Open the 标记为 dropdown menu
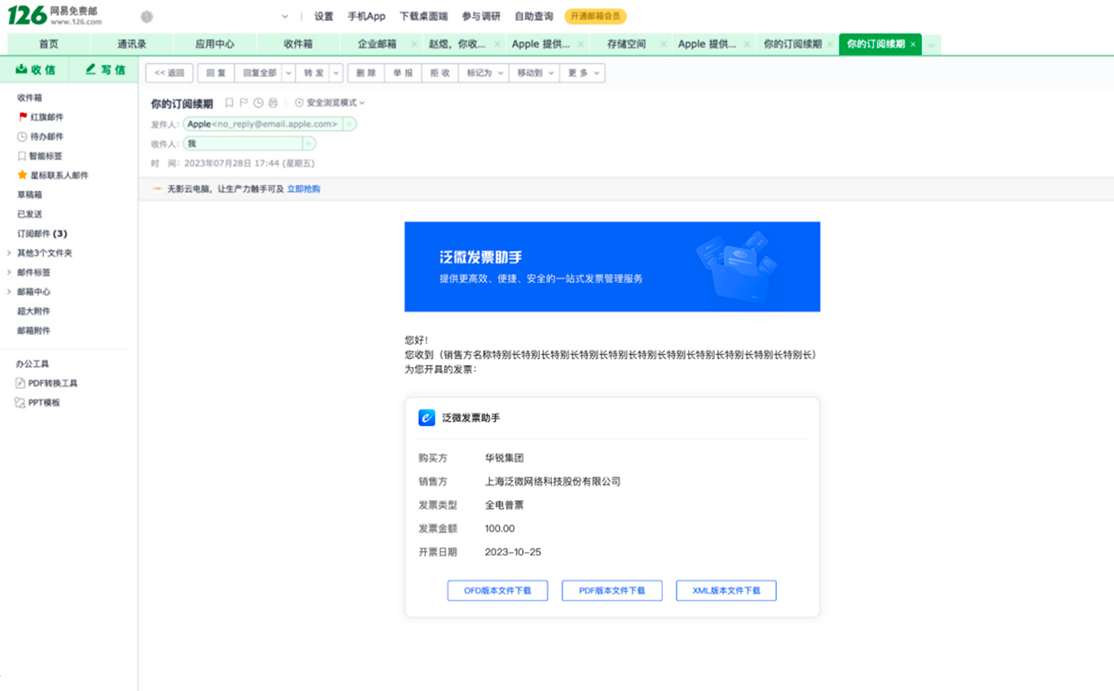The width and height of the screenshot is (1114, 691). coord(487,72)
